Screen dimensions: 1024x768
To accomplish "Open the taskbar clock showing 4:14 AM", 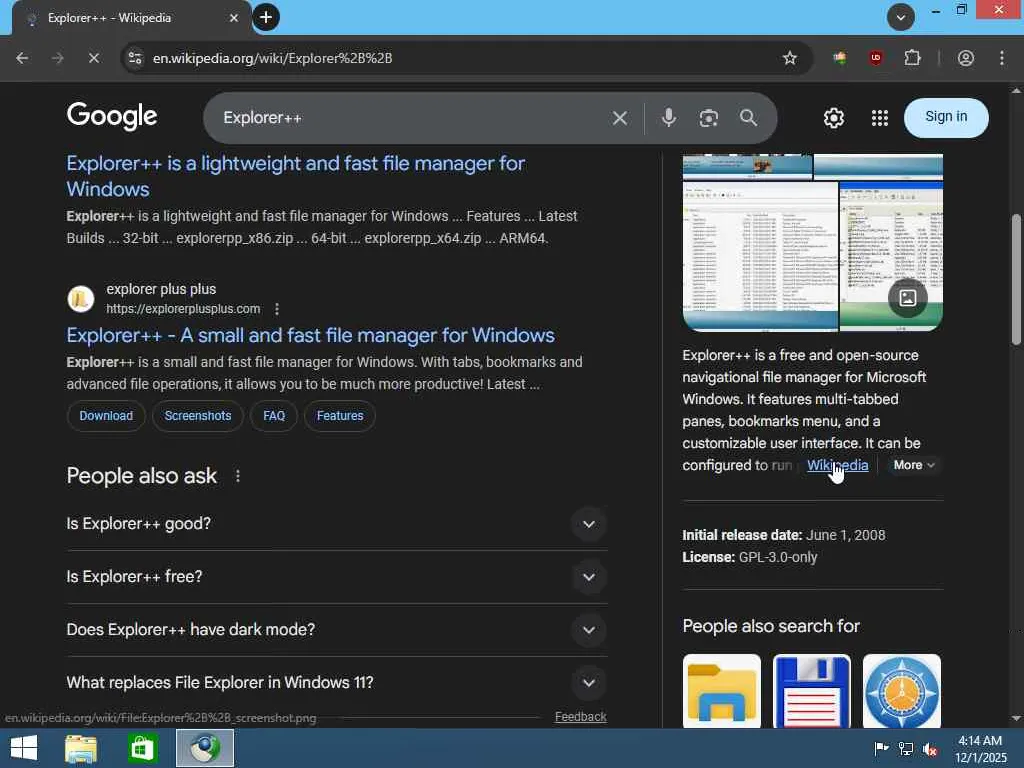I will pyautogui.click(x=980, y=749).
